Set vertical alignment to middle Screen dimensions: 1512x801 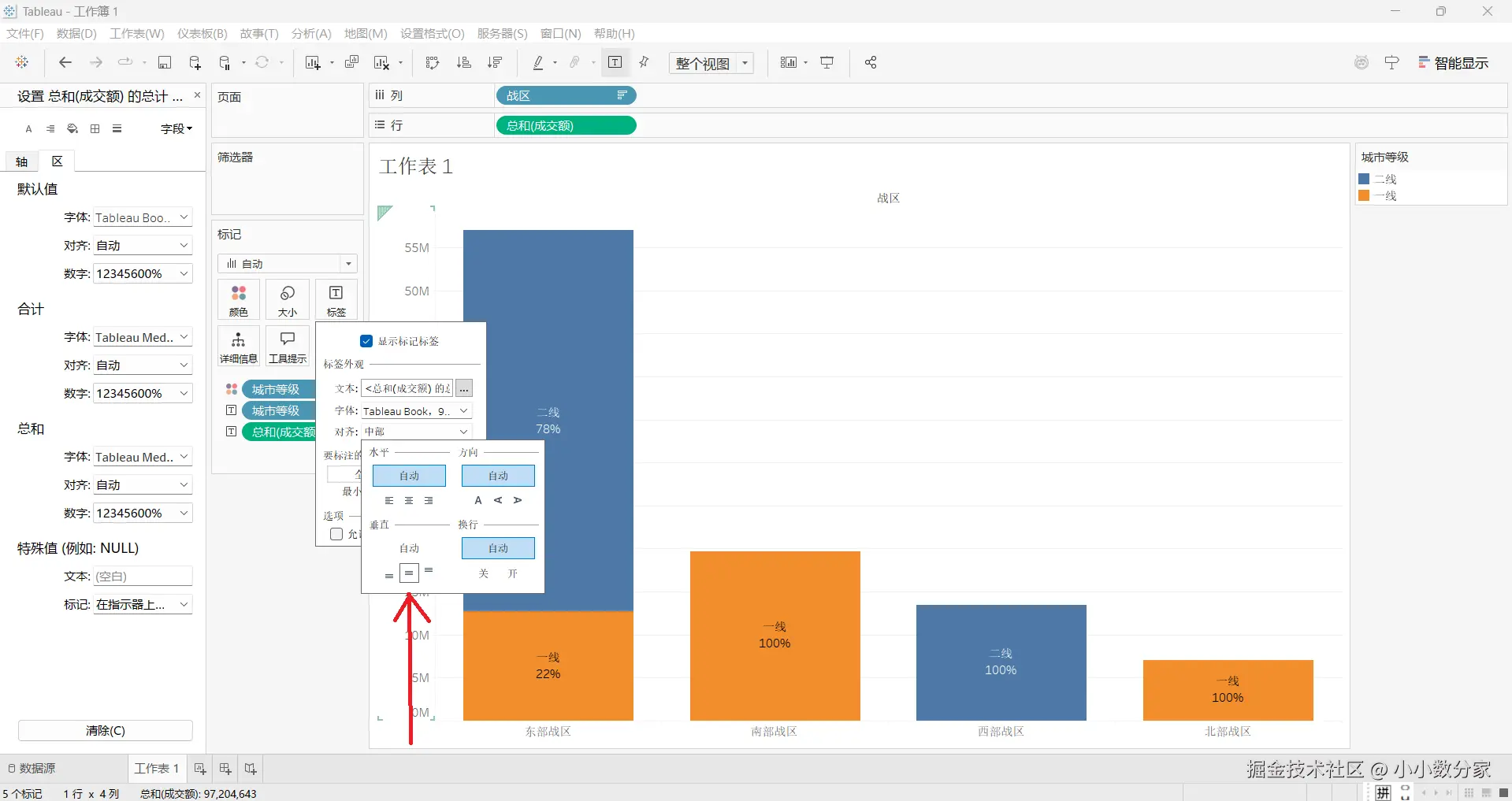(409, 573)
